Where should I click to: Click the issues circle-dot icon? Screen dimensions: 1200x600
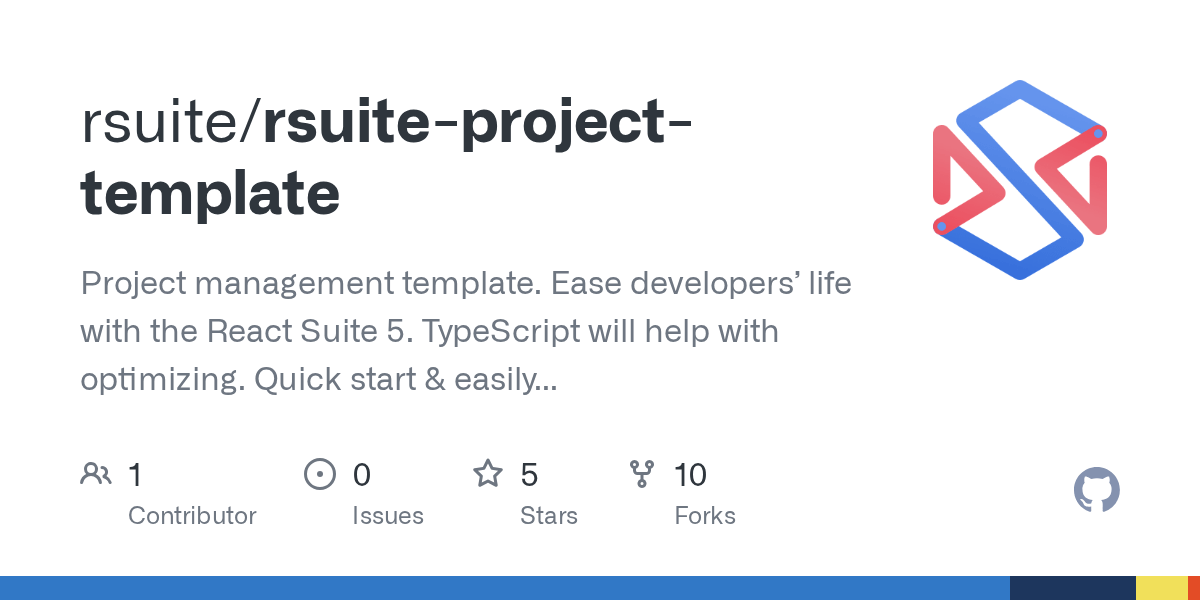point(319,474)
